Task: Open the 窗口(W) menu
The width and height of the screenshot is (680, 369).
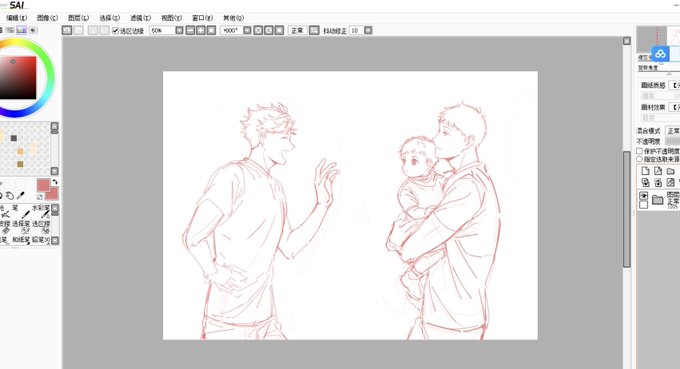Action: tap(202, 18)
